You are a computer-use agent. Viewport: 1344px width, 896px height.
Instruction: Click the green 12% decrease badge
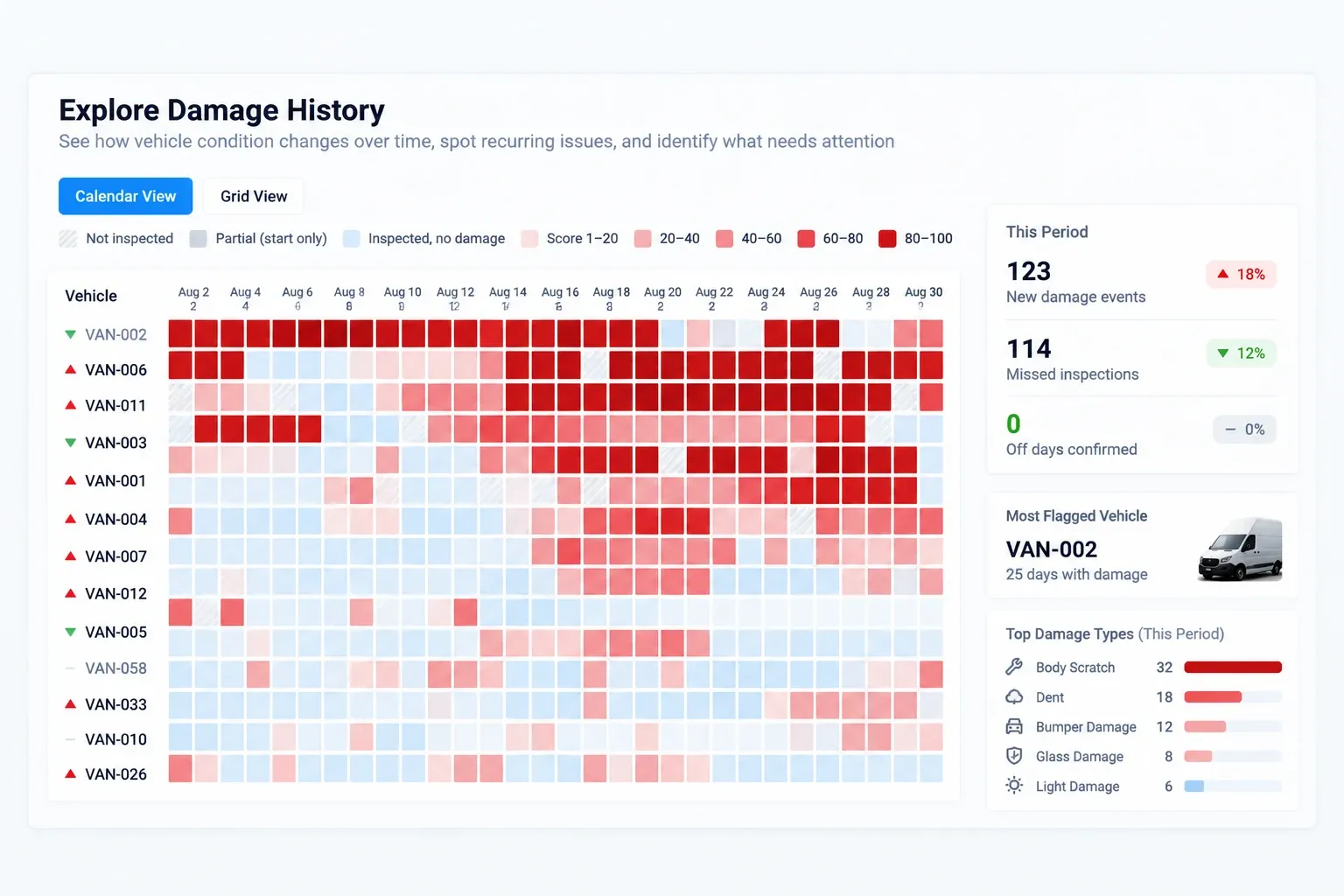coord(1242,353)
